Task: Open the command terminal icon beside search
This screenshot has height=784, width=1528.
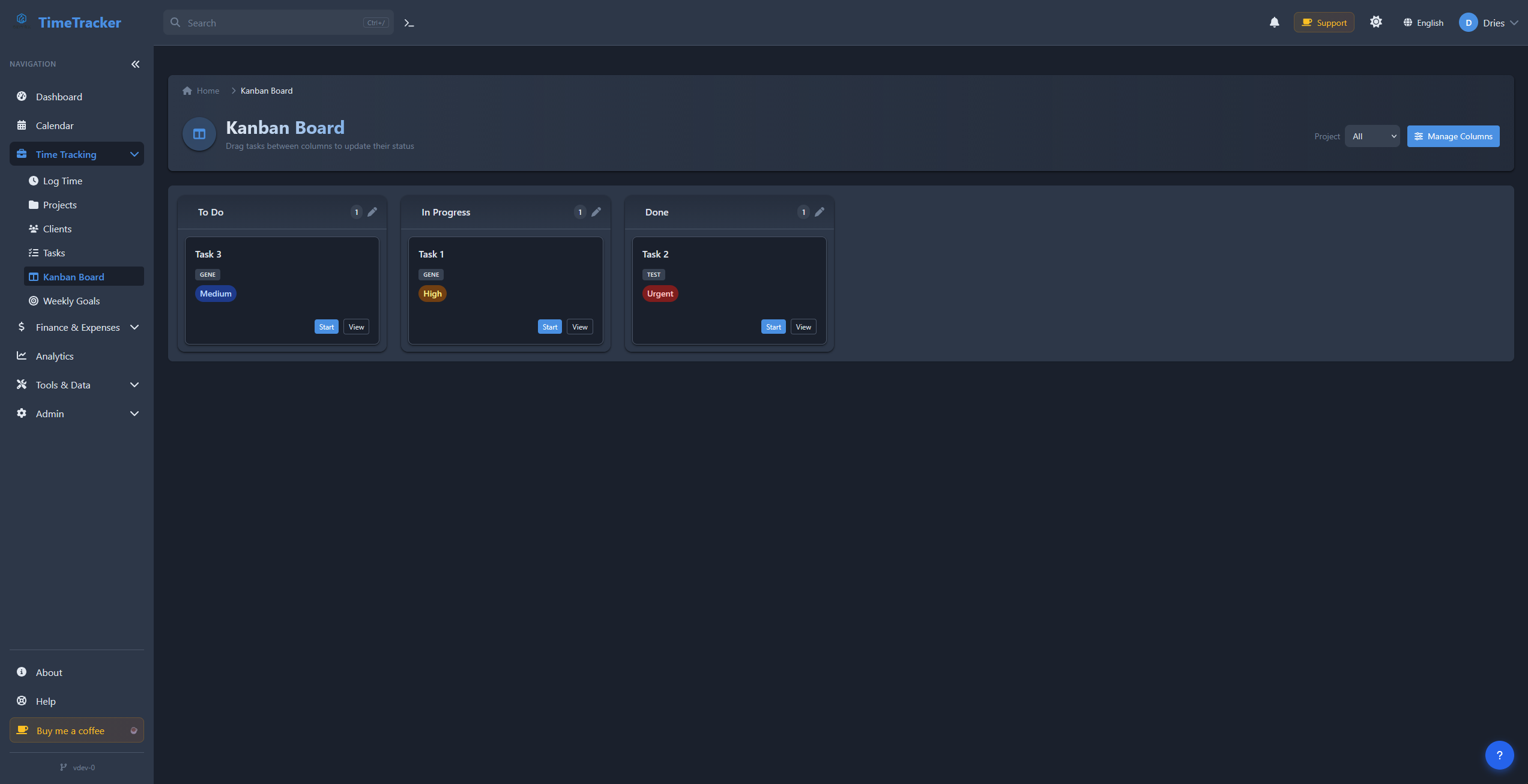Action: [409, 22]
